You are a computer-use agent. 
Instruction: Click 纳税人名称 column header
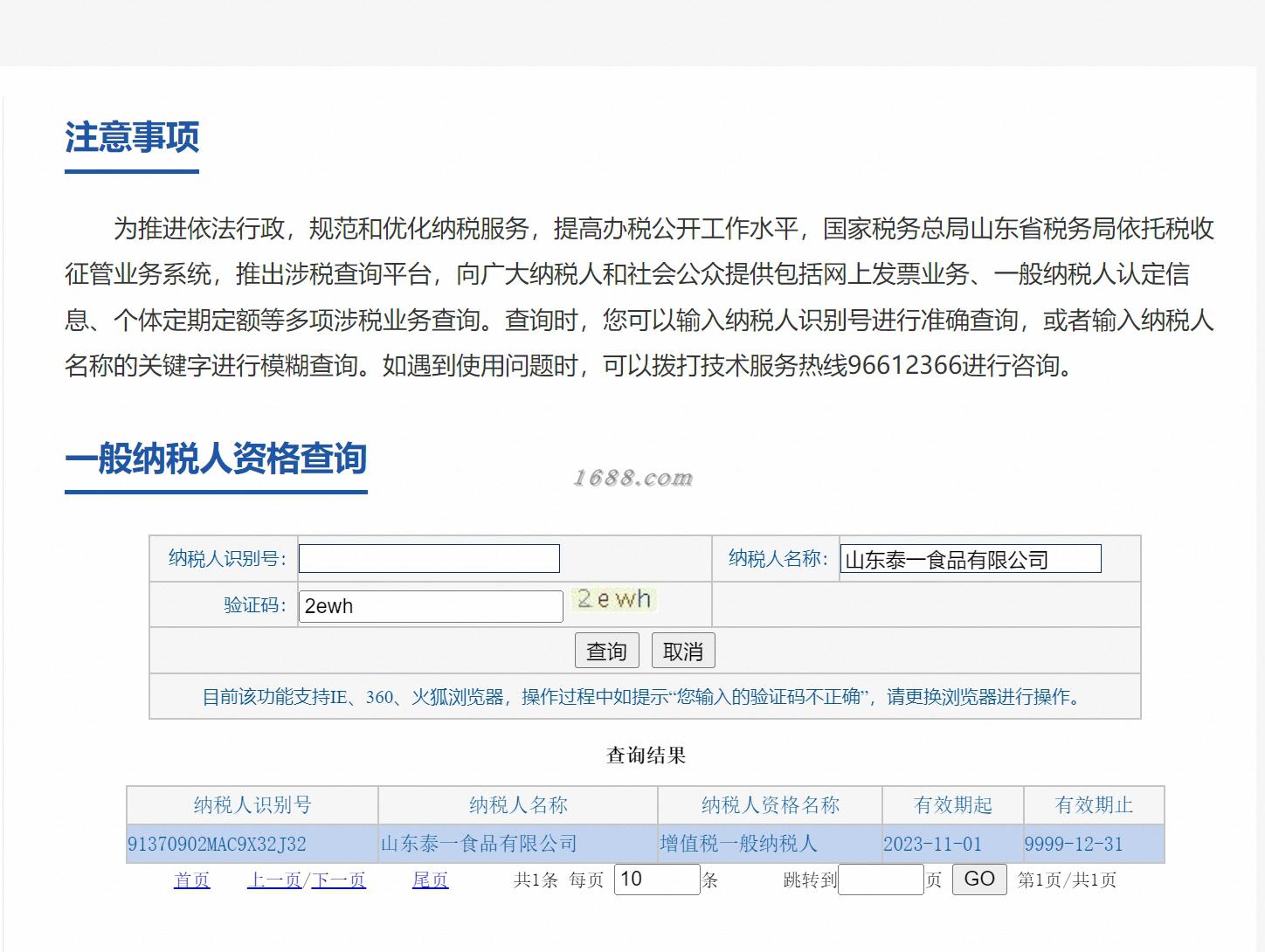[x=518, y=805]
